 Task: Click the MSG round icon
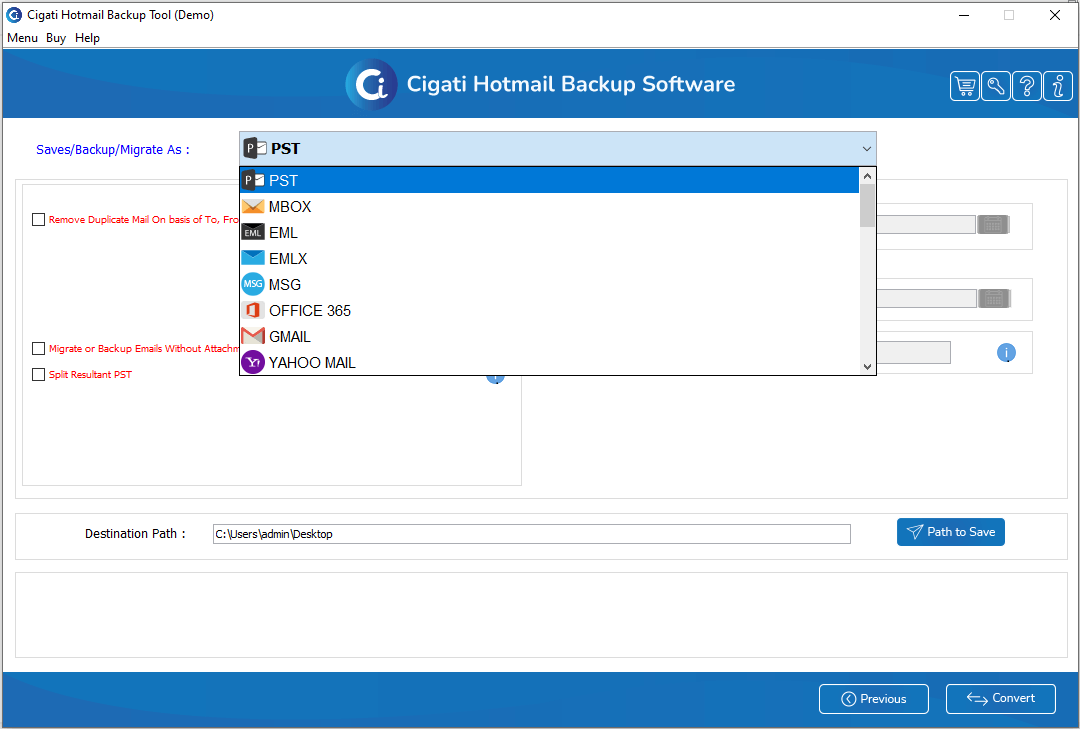(253, 284)
